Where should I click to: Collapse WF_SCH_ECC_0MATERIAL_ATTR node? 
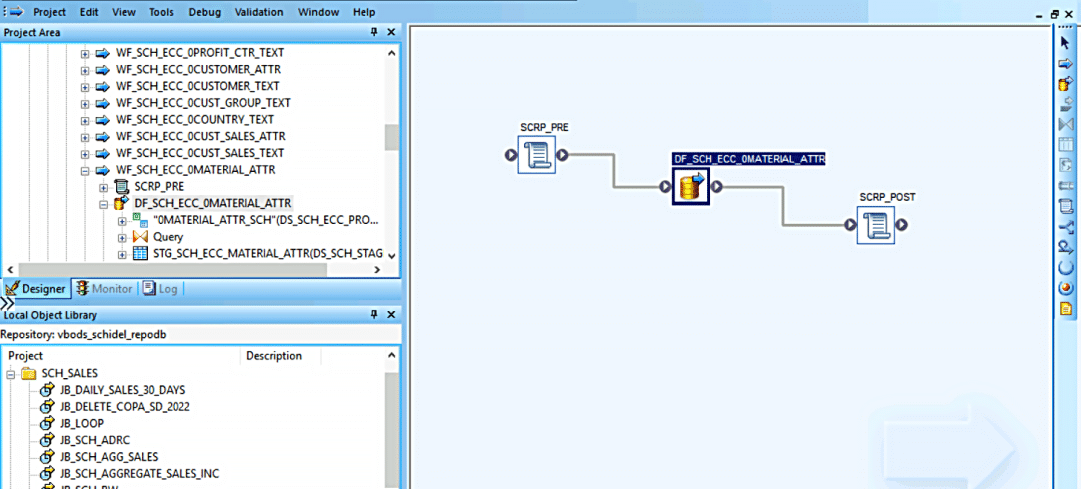click(x=85, y=170)
